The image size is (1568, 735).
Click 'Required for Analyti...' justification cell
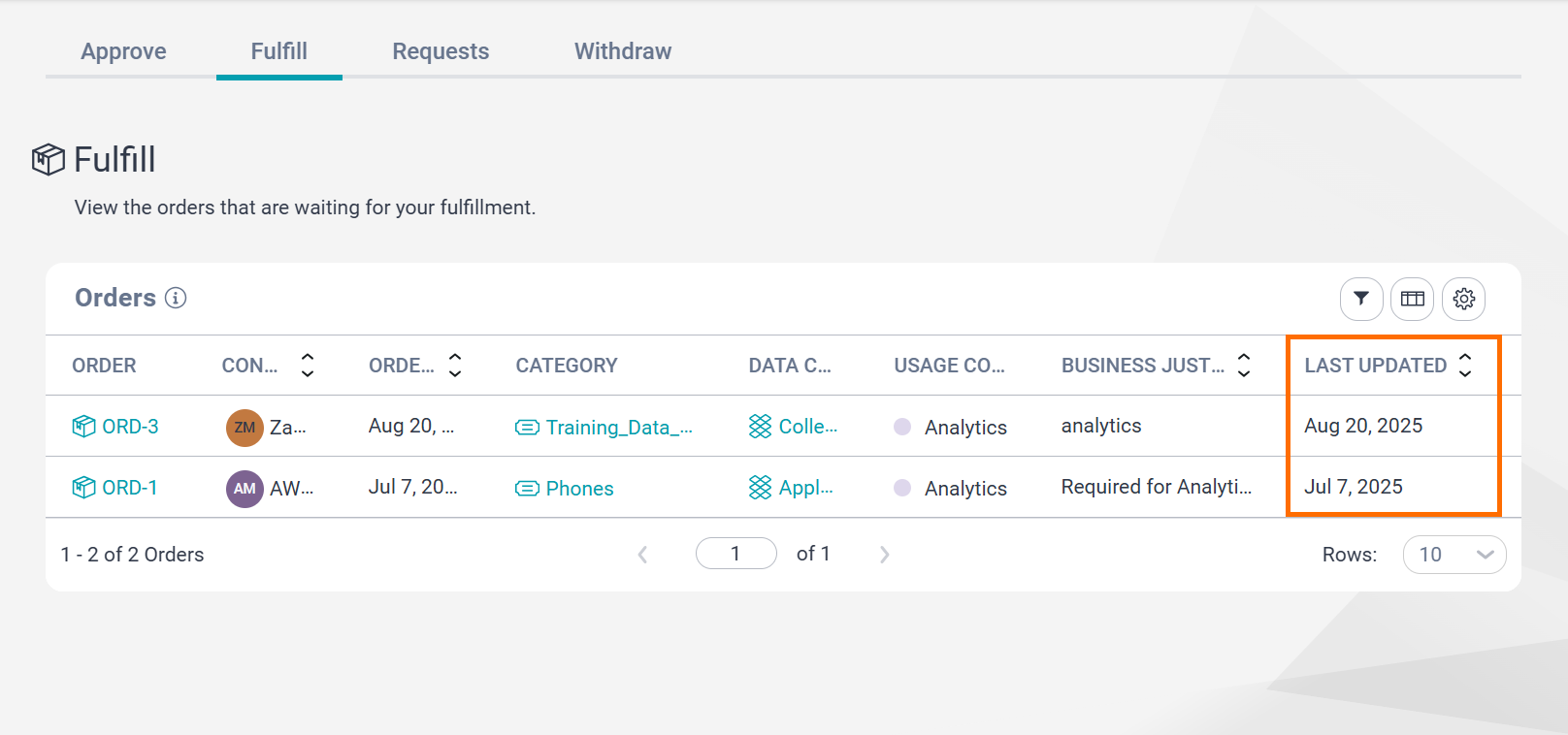1157,487
